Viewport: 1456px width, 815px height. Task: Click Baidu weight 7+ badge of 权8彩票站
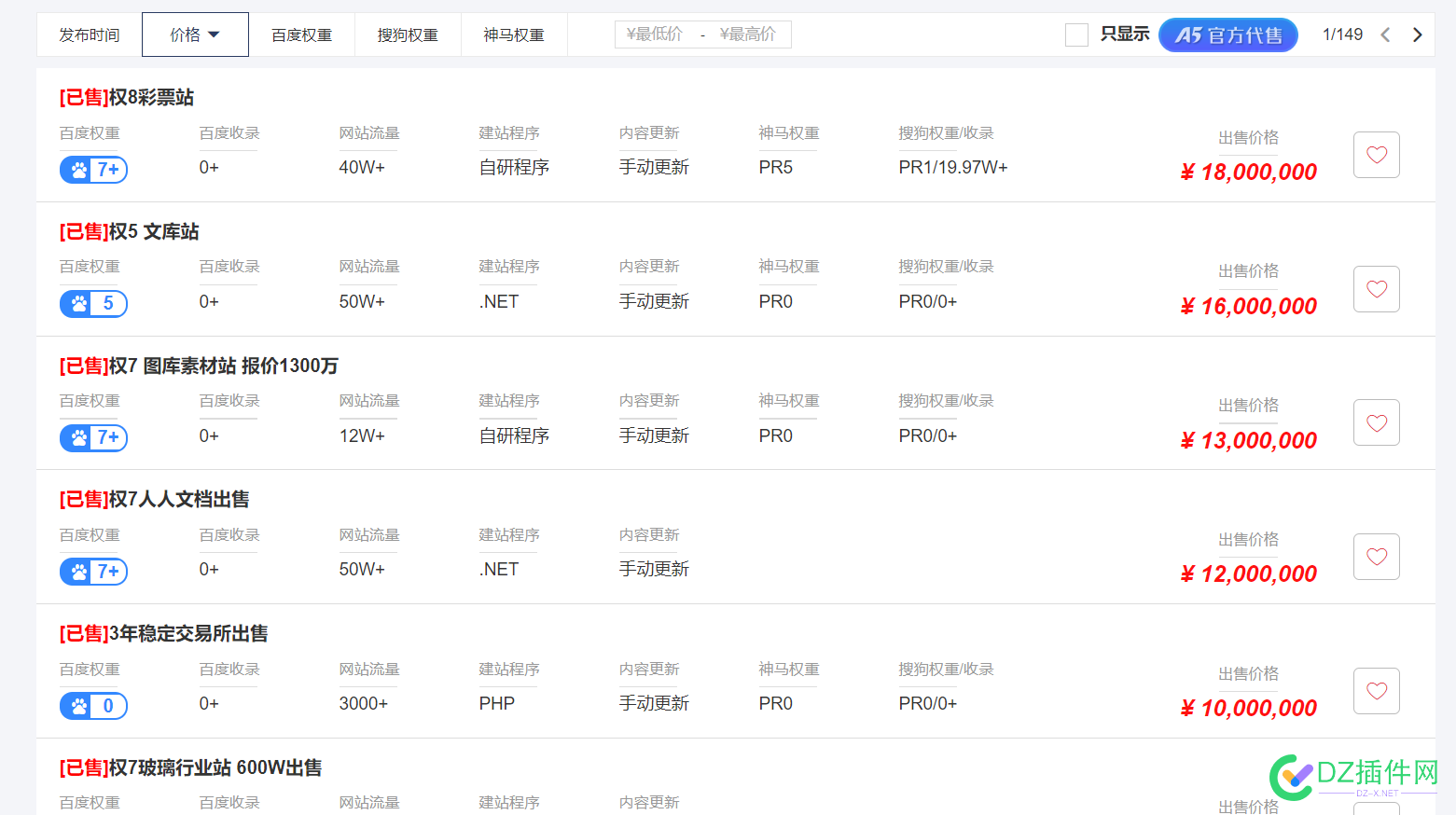(x=93, y=170)
